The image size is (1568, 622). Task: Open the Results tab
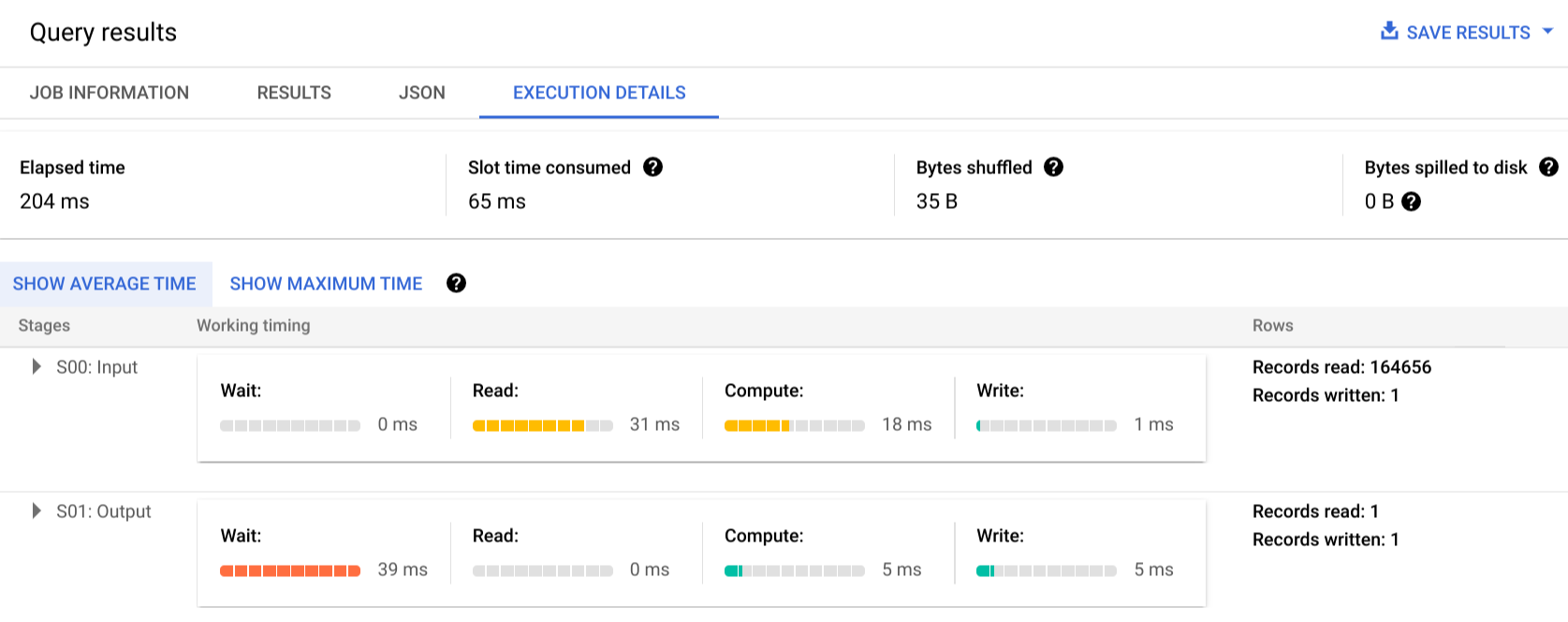(294, 93)
